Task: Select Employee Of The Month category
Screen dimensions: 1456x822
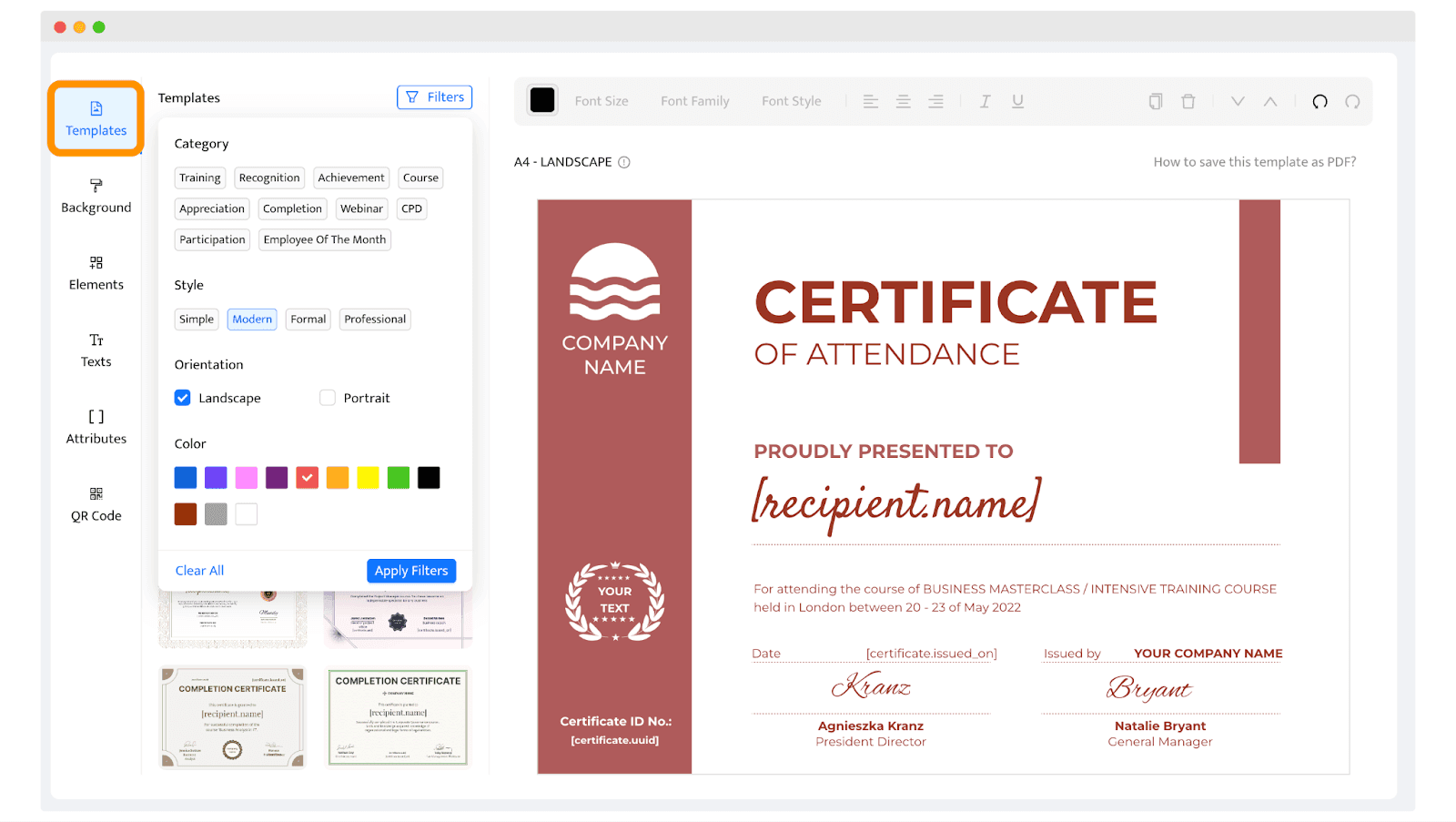Action: (325, 239)
